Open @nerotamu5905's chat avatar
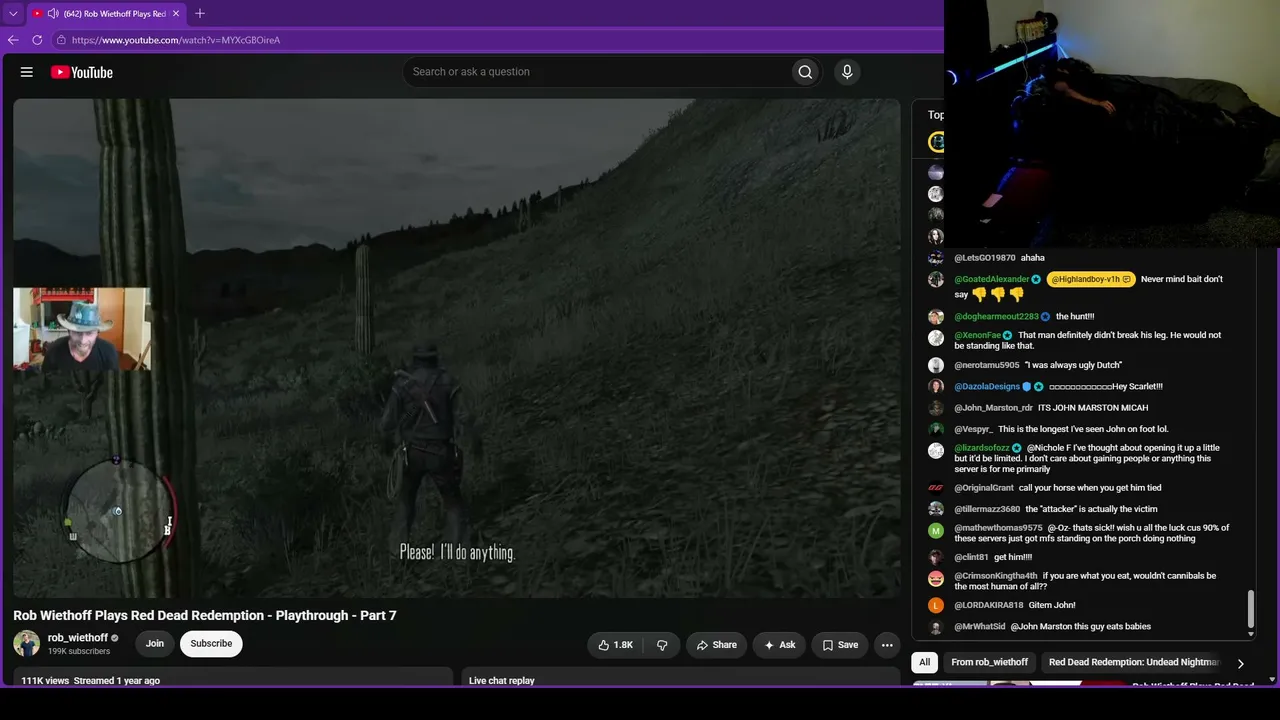This screenshot has height=720, width=1280. click(x=936, y=366)
